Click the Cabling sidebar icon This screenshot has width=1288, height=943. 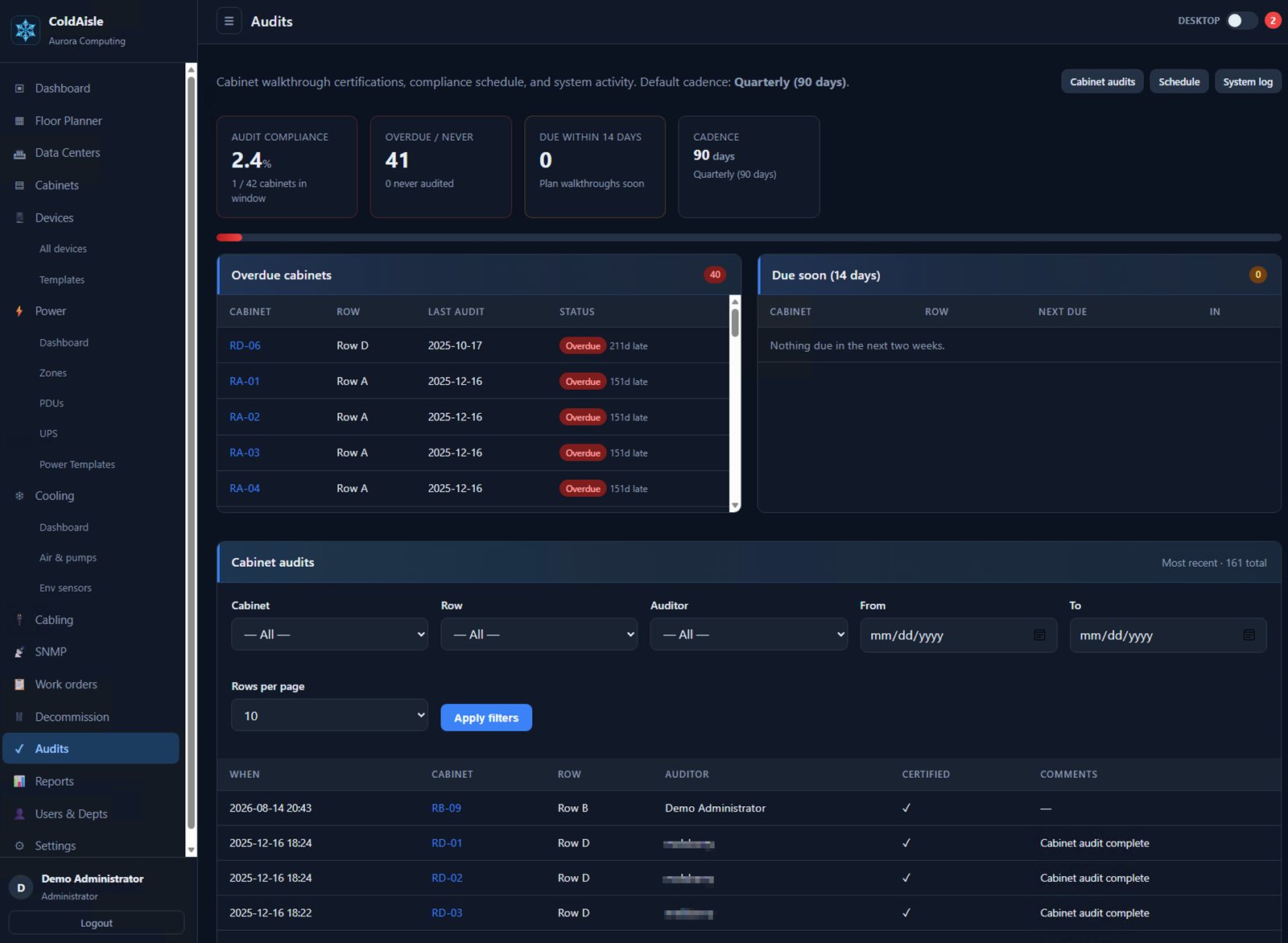pyautogui.click(x=19, y=620)
